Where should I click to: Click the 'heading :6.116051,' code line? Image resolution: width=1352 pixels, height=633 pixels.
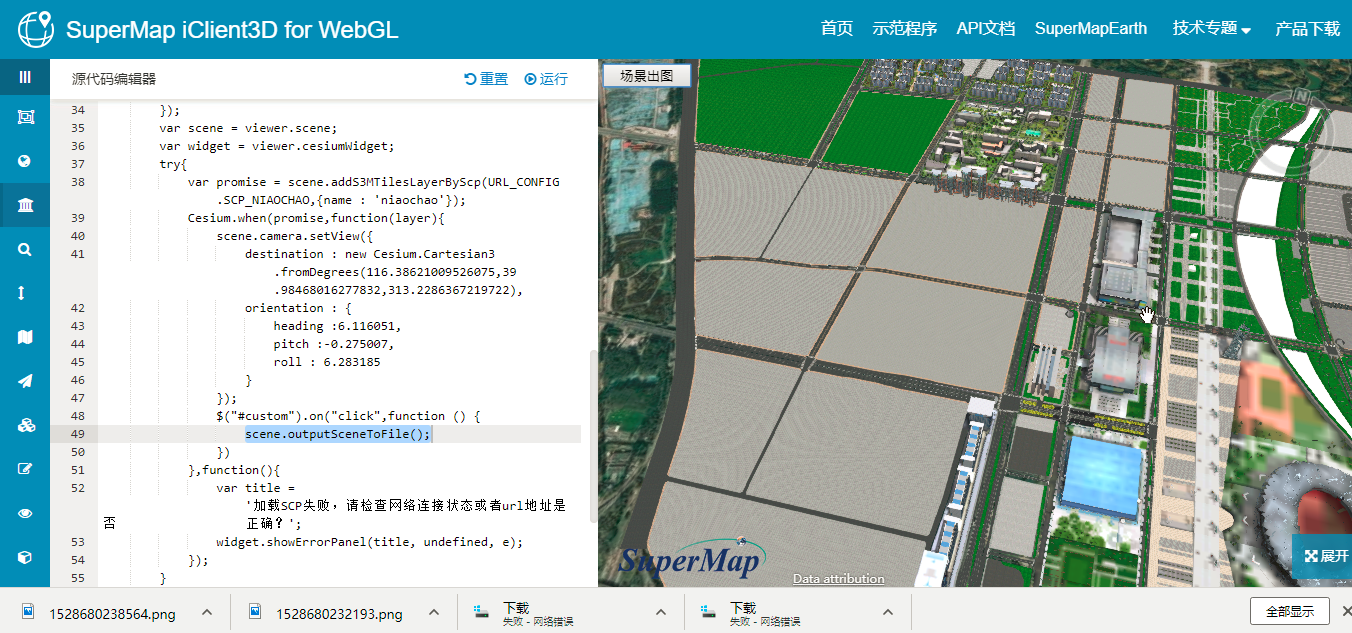pyautogui.click(x=337, y=326)
